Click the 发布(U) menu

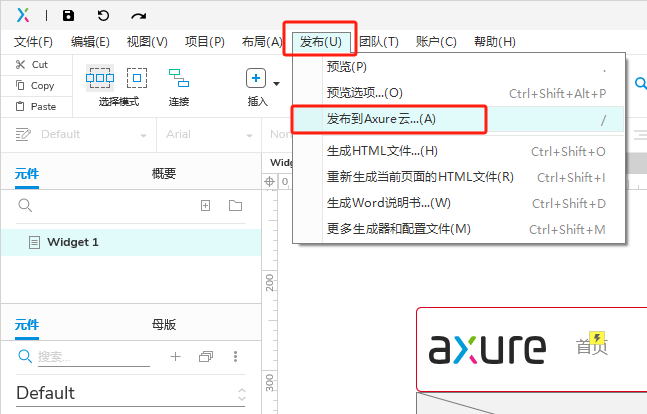pos(321,42)
